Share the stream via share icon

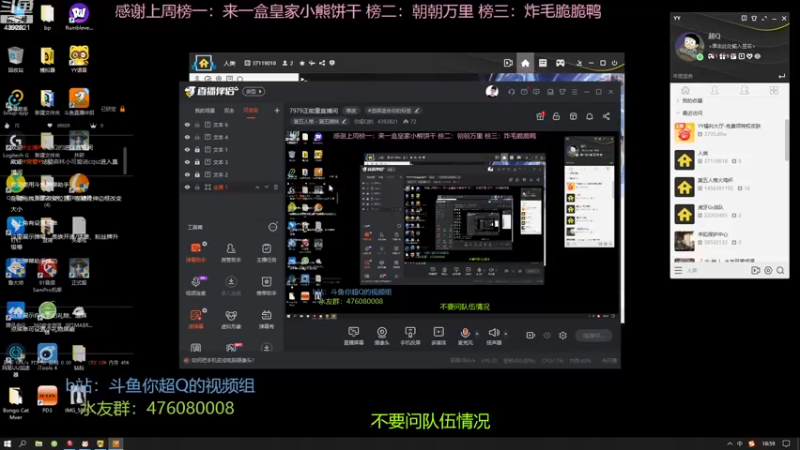coord(606,116)
